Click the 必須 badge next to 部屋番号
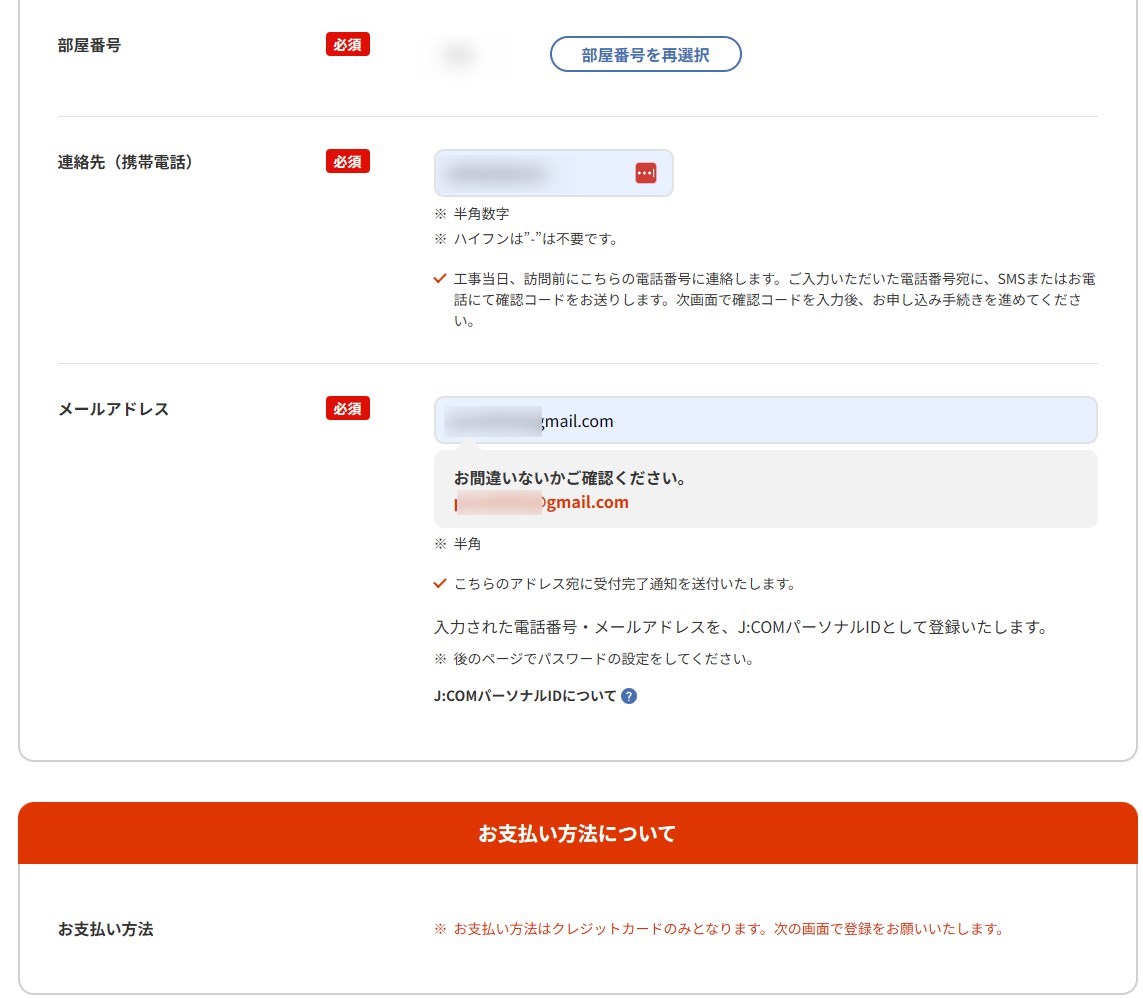 (347, 45)
